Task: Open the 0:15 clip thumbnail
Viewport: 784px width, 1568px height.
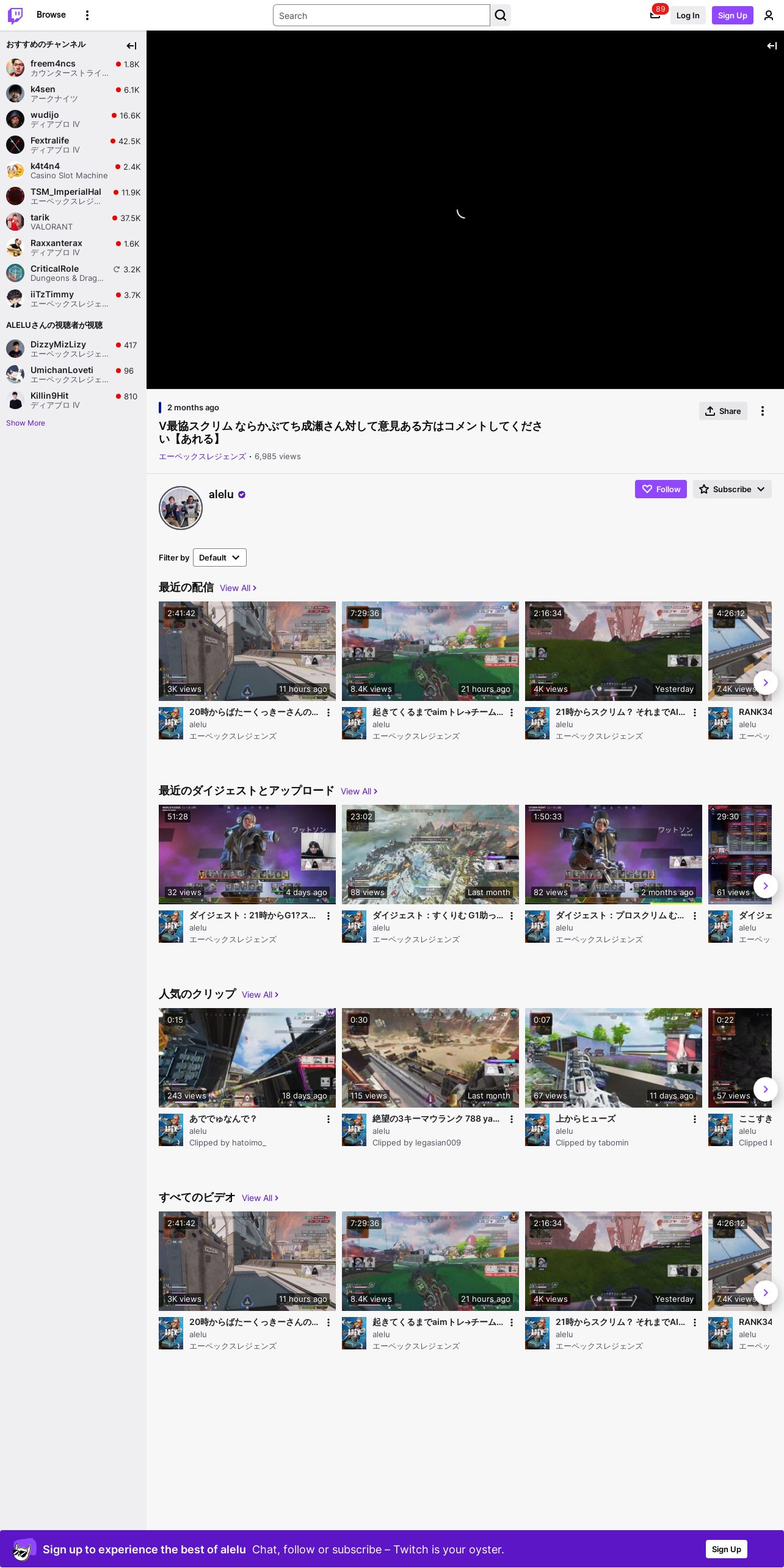Action: (x=247, y=1058)
